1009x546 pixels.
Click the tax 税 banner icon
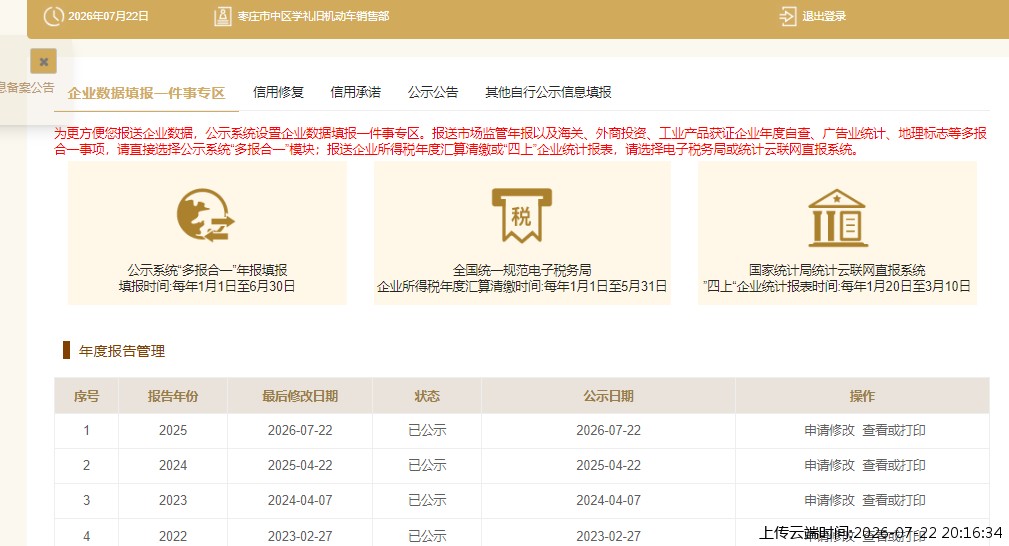(522, 216)
